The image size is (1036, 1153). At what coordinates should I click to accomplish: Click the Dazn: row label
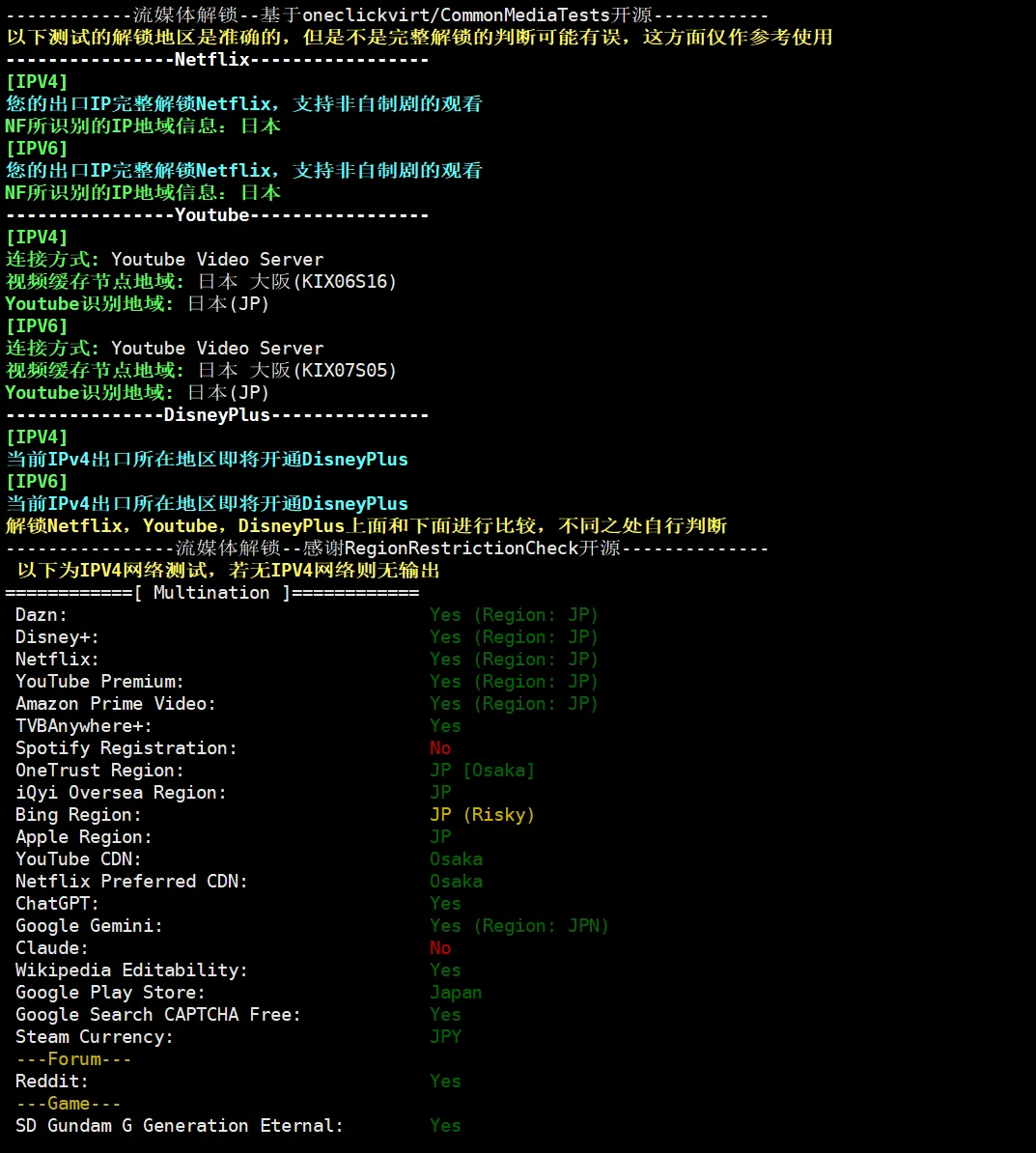(x=42, y=615)
